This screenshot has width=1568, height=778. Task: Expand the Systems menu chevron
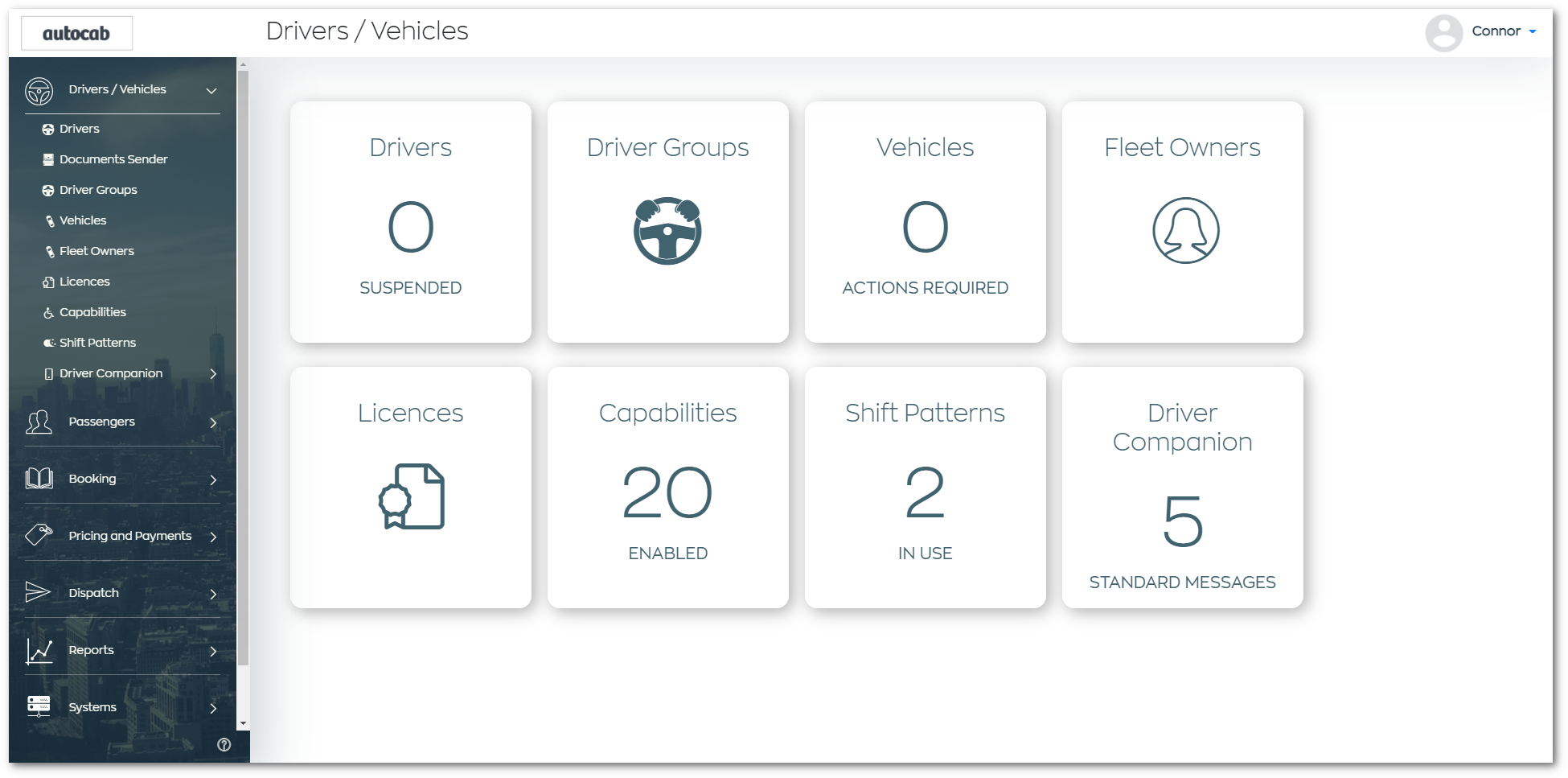(x=213, y=708)
